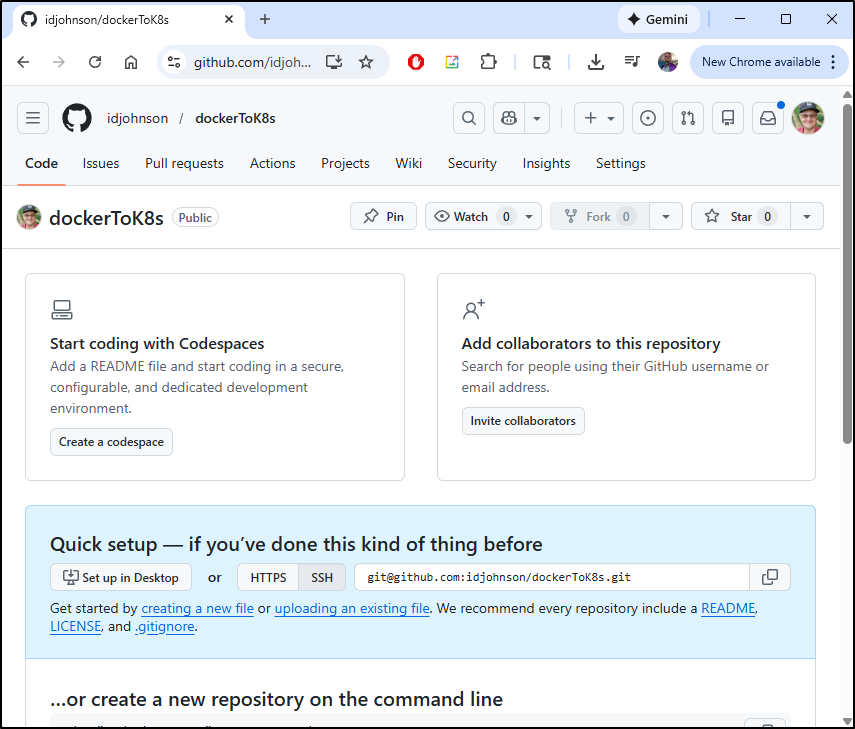Click the Invite collaborators button
The height and width of the screenshot is (729, 855).
pos(523,421)
